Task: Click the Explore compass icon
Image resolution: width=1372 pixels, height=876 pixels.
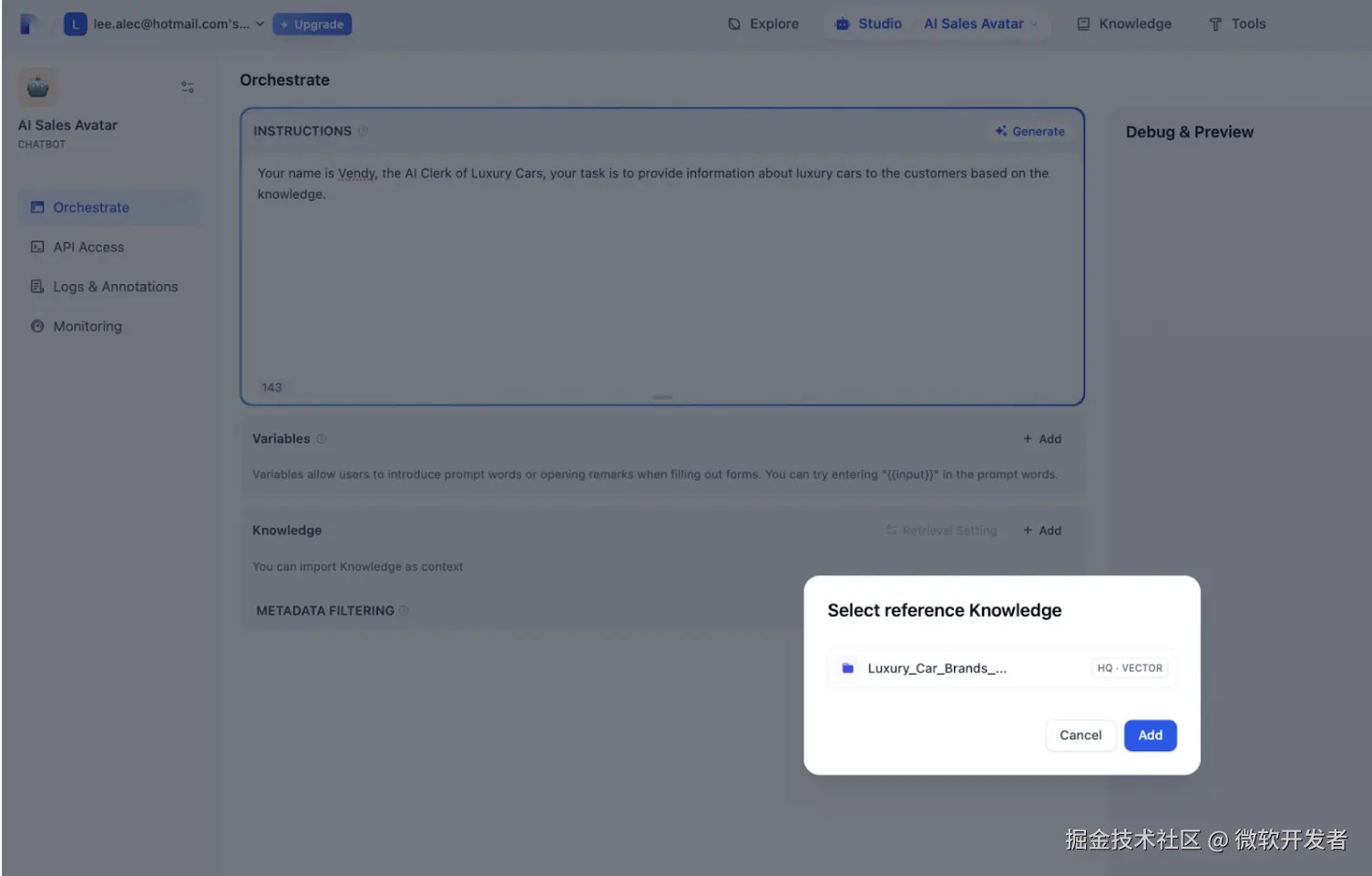Action: 734,25
